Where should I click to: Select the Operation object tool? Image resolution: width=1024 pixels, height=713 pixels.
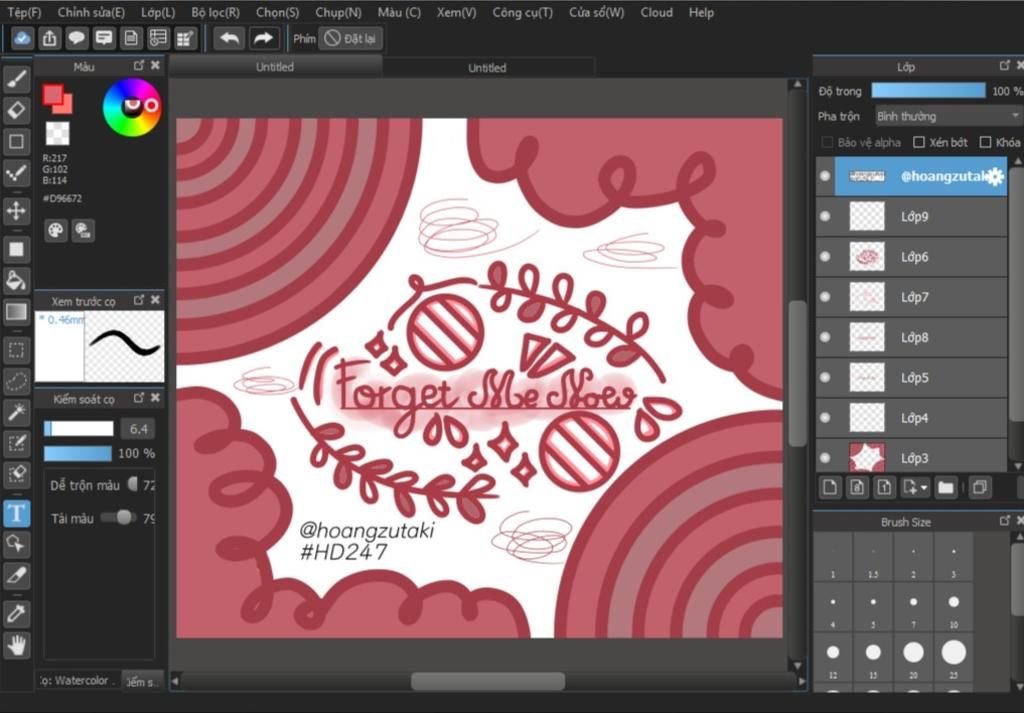[x=16, y=544]
